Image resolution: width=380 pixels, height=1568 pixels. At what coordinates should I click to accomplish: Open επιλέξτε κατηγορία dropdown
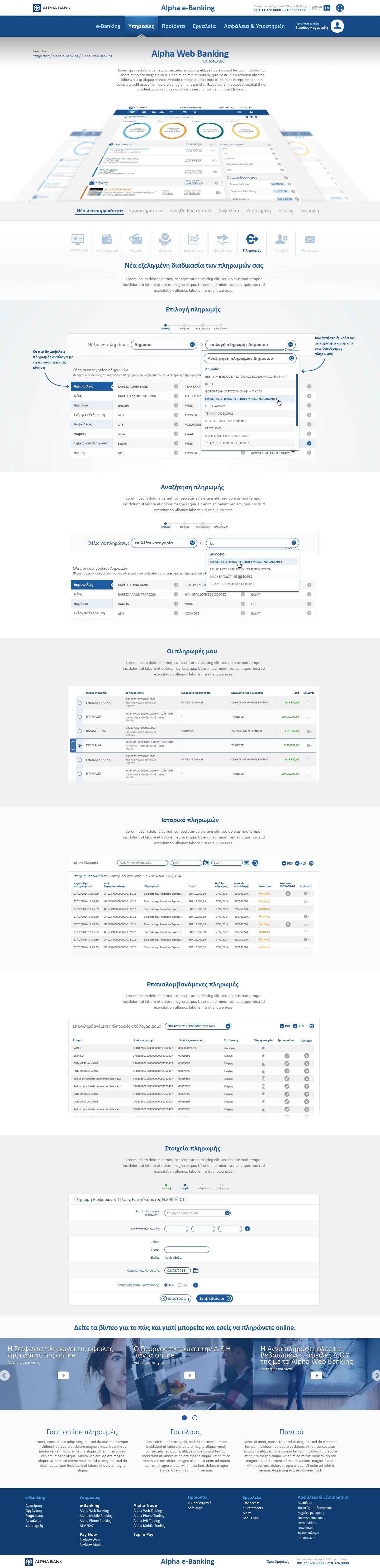point(164,543)
